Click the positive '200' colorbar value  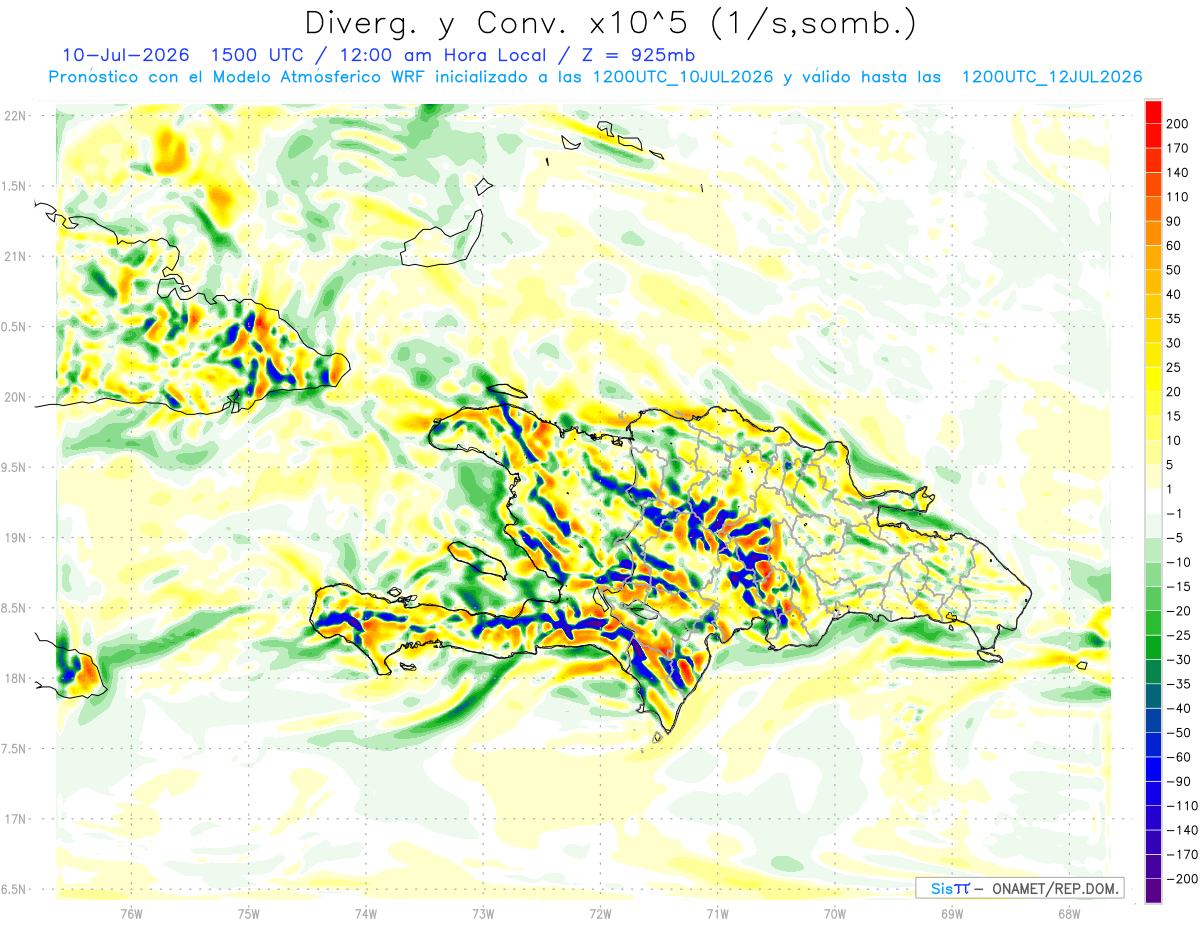1179,124
